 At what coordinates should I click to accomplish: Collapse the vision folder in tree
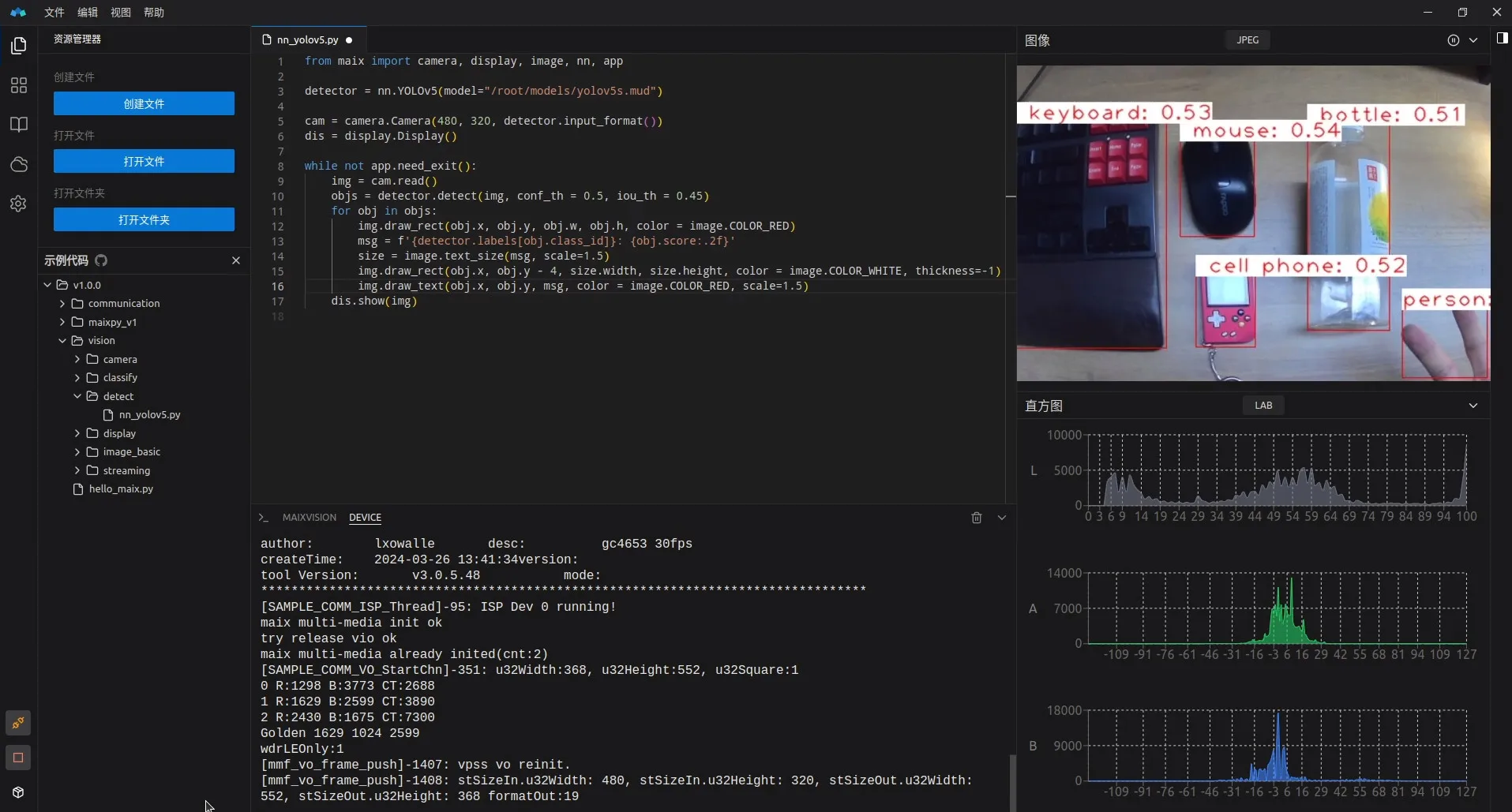[101, 341]
